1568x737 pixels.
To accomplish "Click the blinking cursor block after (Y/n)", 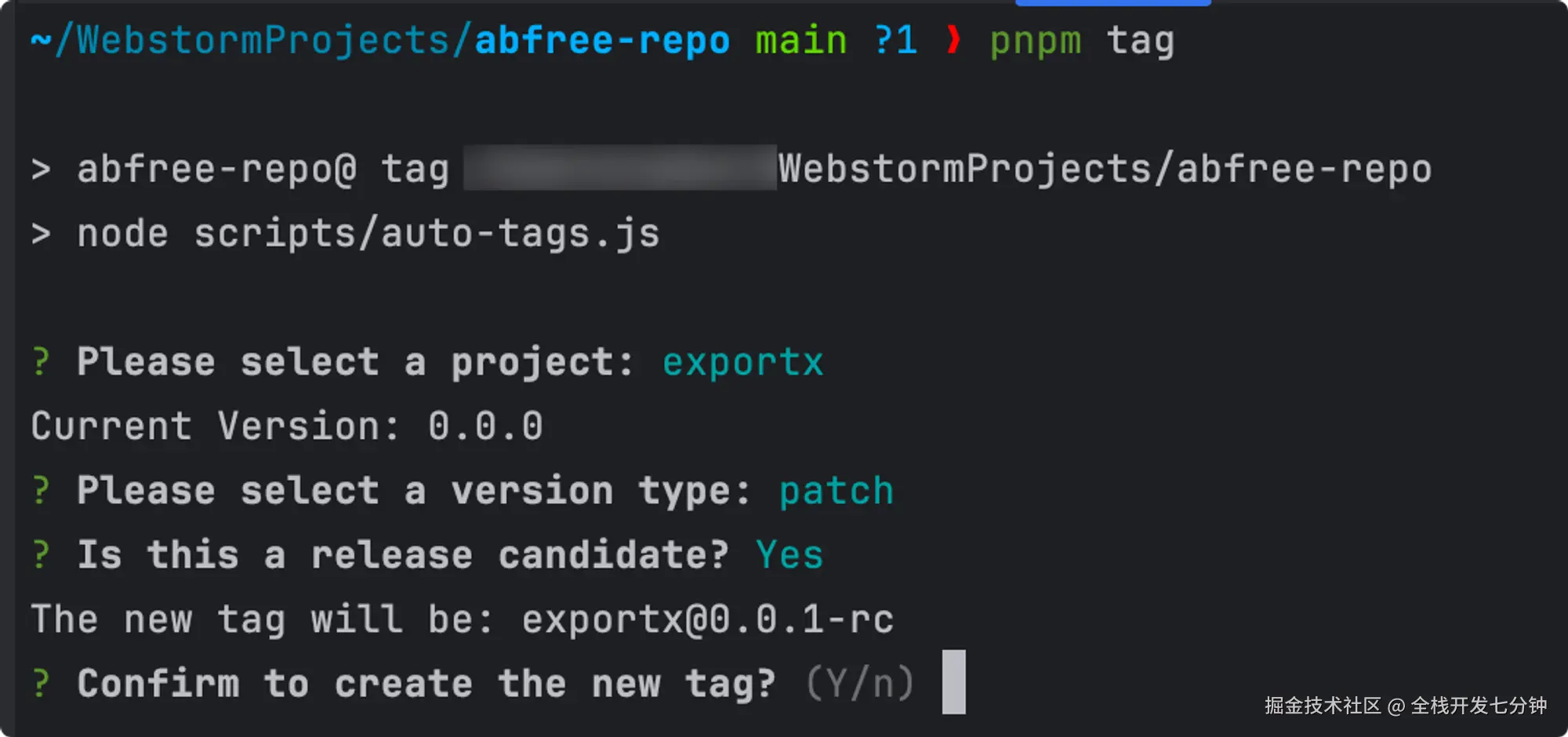I will point(953,681).
